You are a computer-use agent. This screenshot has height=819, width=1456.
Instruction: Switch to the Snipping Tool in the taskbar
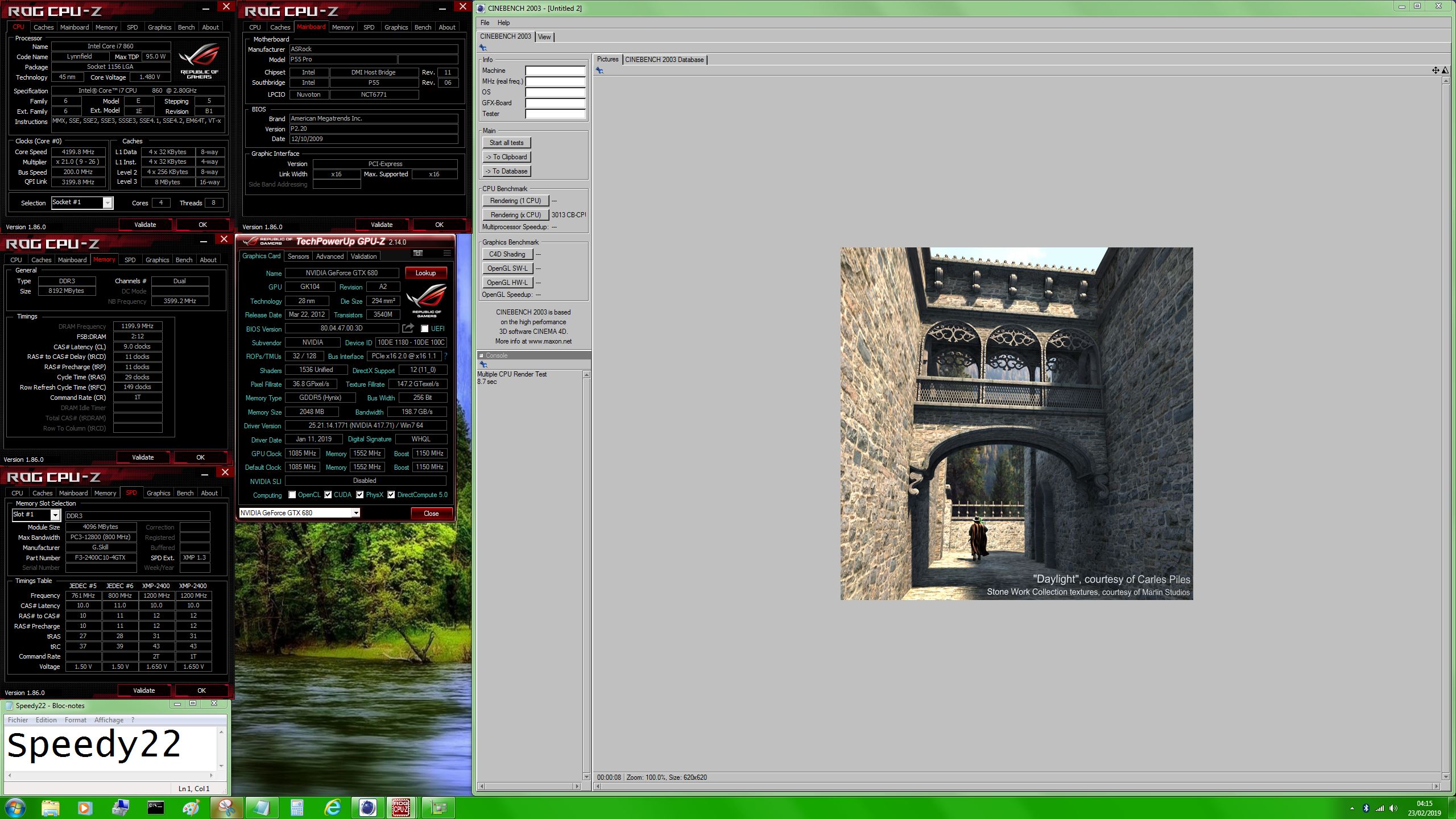pos(226,808)
